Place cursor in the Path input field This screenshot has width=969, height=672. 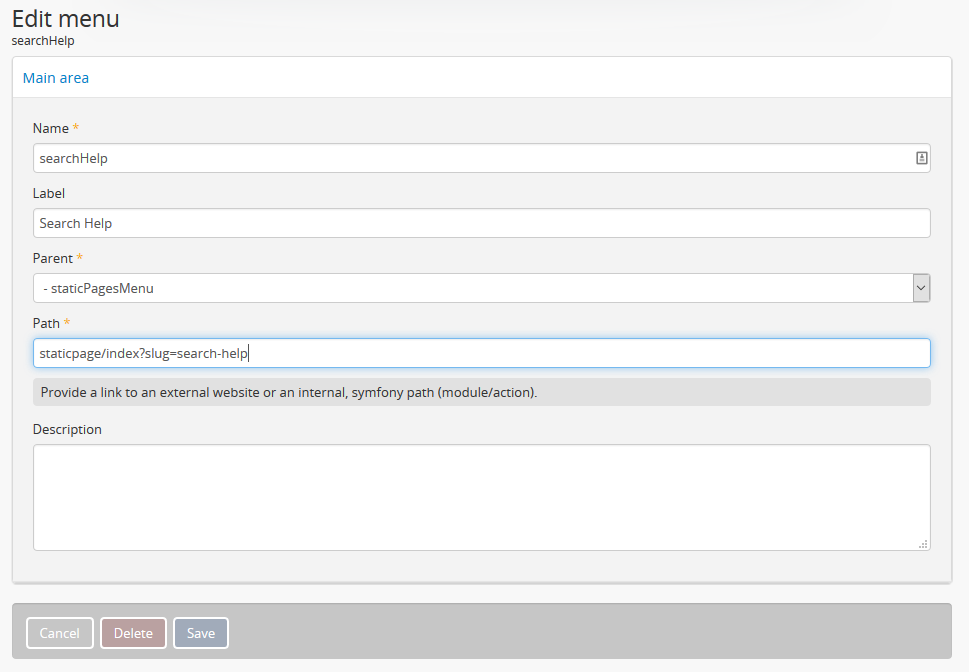click(x=480, y=353)
